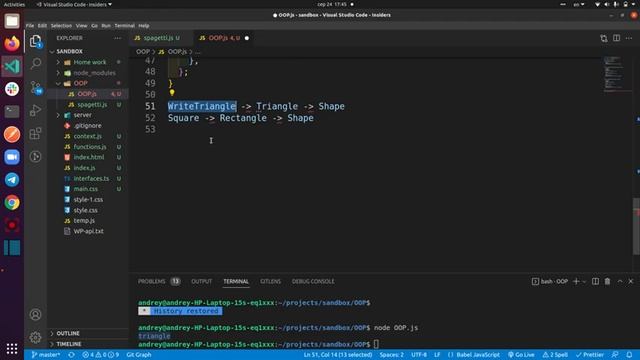Split the terminal panel

click(596, 281)
